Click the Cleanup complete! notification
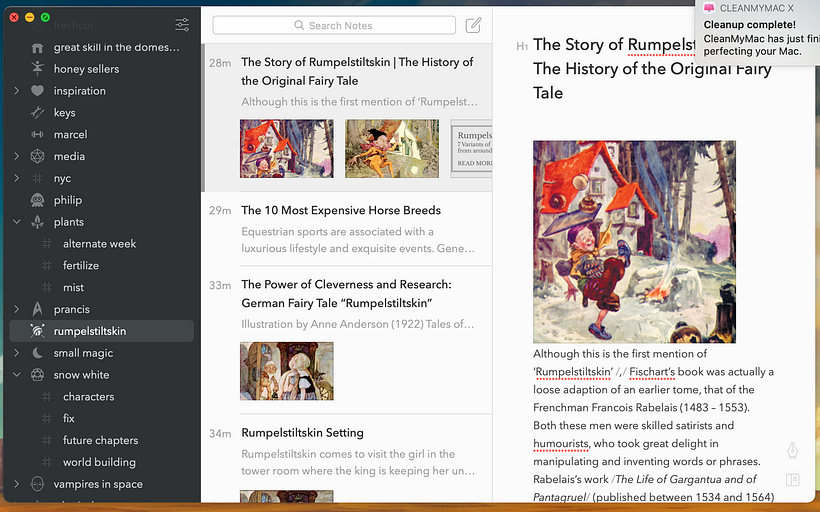 [x=758, y=32]
